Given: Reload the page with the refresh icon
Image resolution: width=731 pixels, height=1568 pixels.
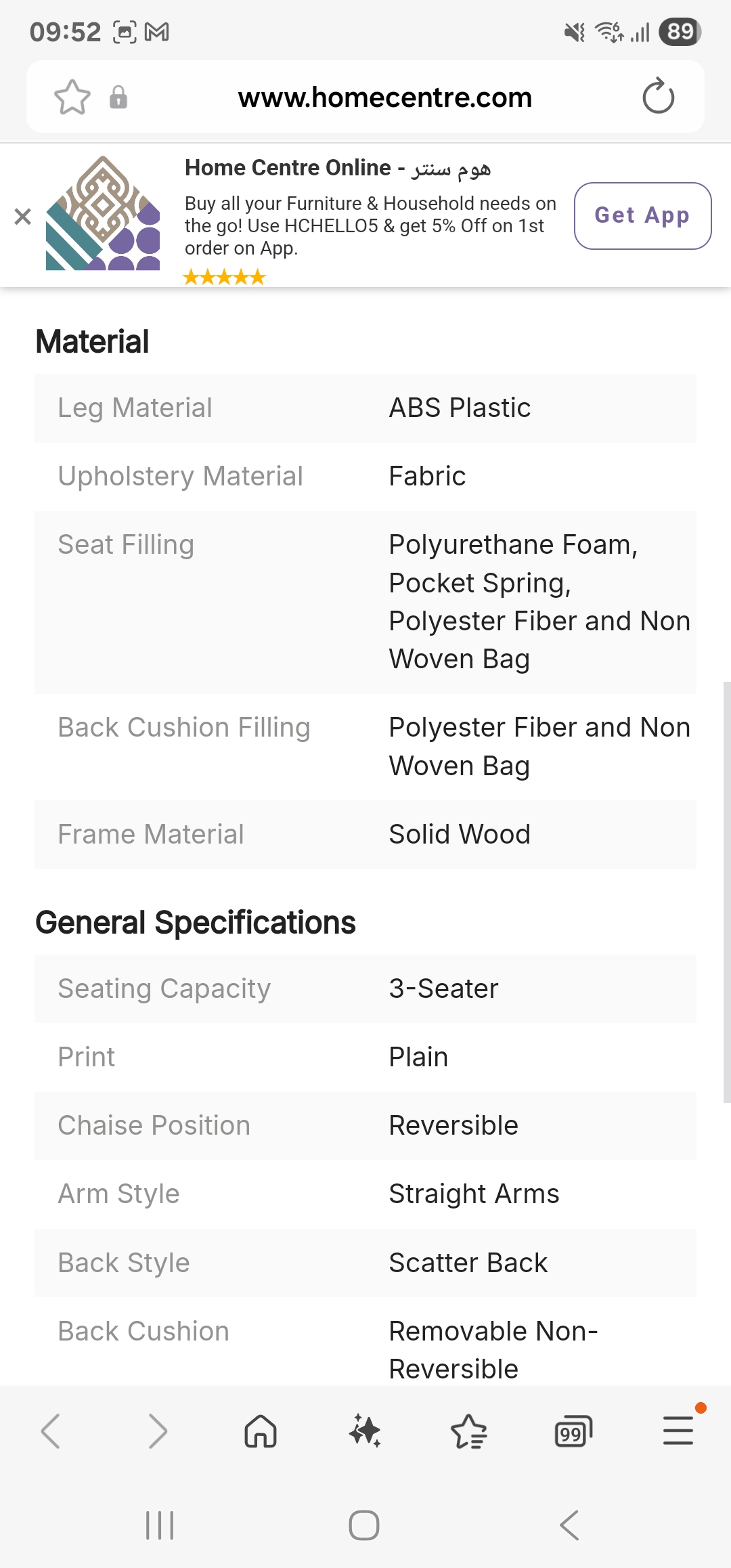Looking at the screenshot, I should coord(657,96).
